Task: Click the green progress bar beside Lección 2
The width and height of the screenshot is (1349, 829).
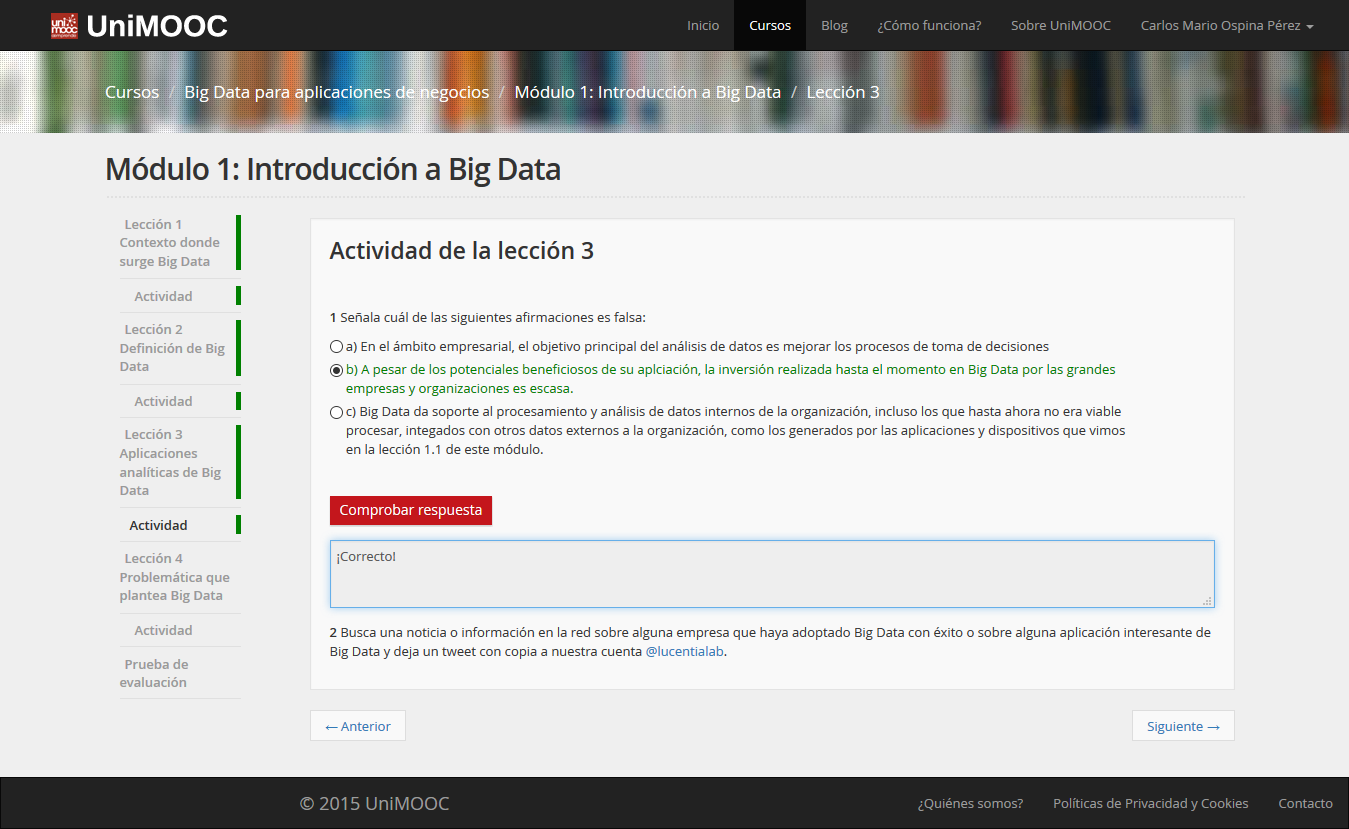Action: coord(237,347)
